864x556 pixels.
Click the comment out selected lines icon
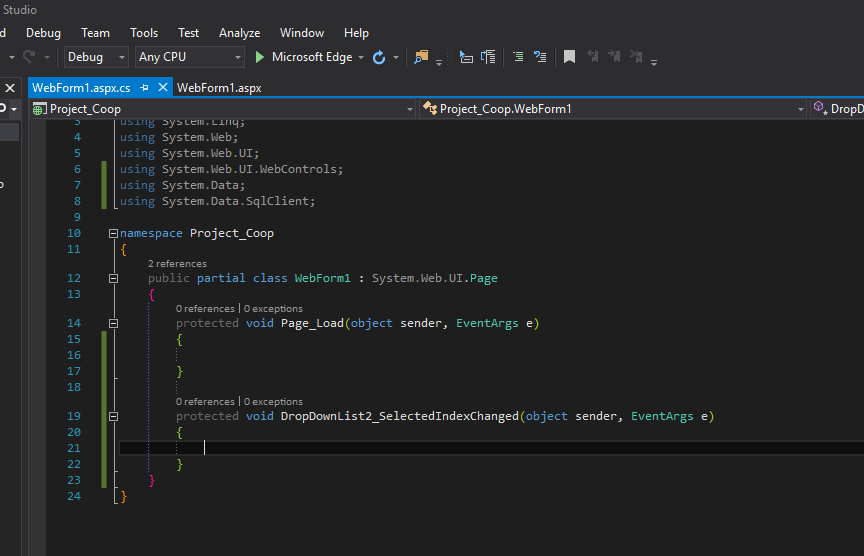(518, 57)
